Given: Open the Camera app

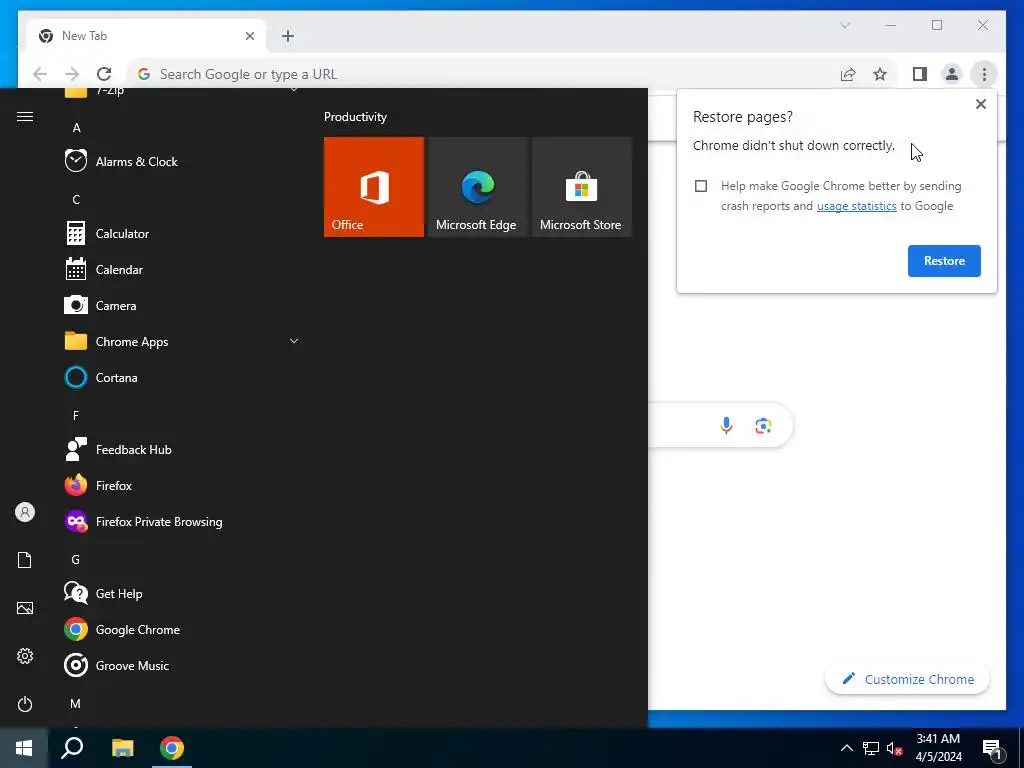Looking at the screenshot, I should click(x=184, y=305).
